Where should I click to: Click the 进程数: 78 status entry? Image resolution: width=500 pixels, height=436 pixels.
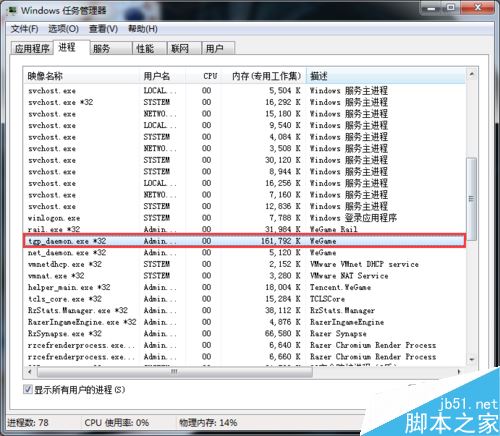[28, 423]
